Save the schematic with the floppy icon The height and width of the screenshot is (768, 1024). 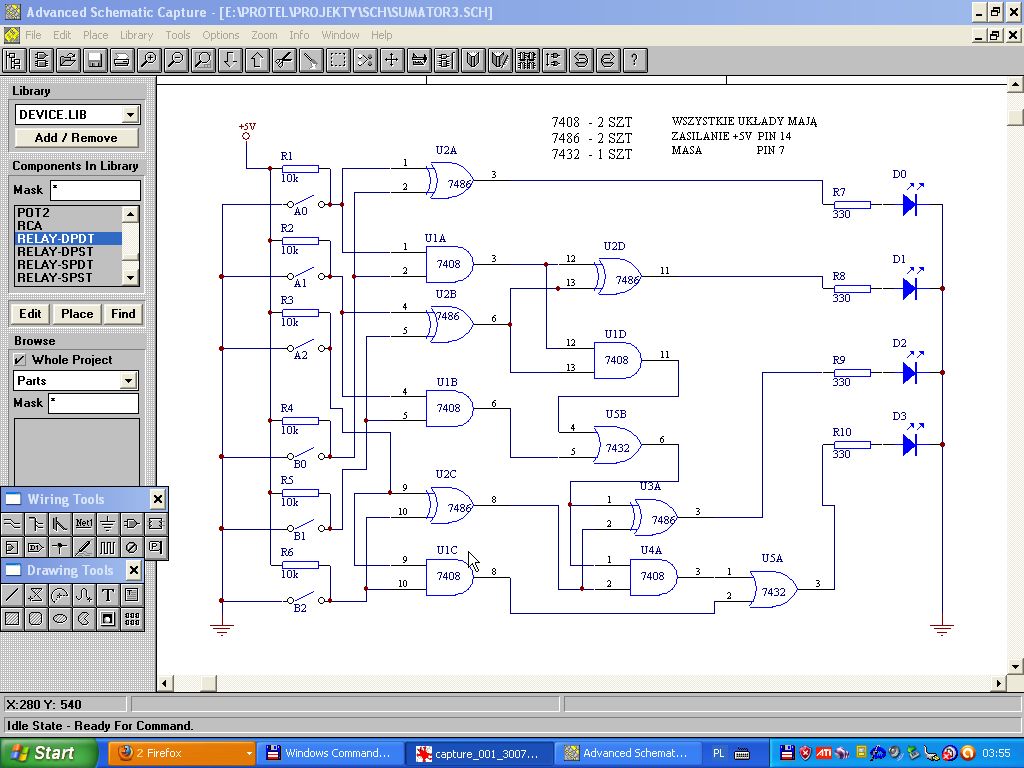pyautogui.click(x=95, y=61)
